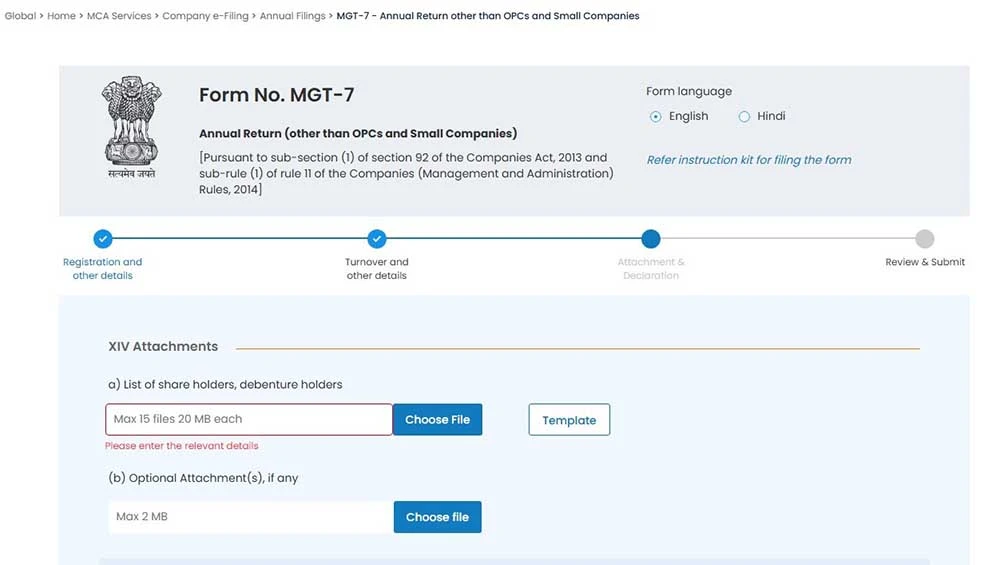Screen dimensions: 1000x565
Task: Click 'List of share holders, debenture holders' label
Action: click(225, 385)
